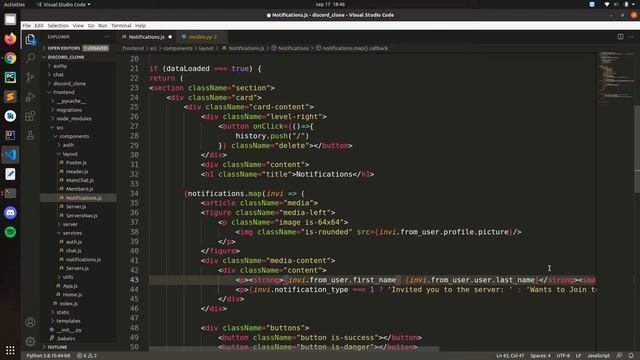This screenshot has width=640, height=360.
Task: Open App.js in the explorer
Action: coord(70,286)
